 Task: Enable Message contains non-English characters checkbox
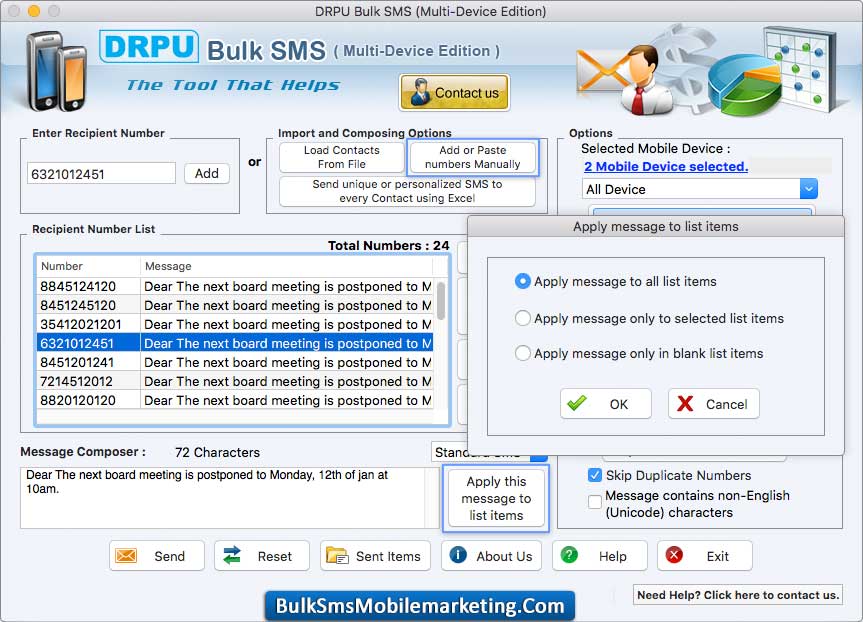coord(594,502)
